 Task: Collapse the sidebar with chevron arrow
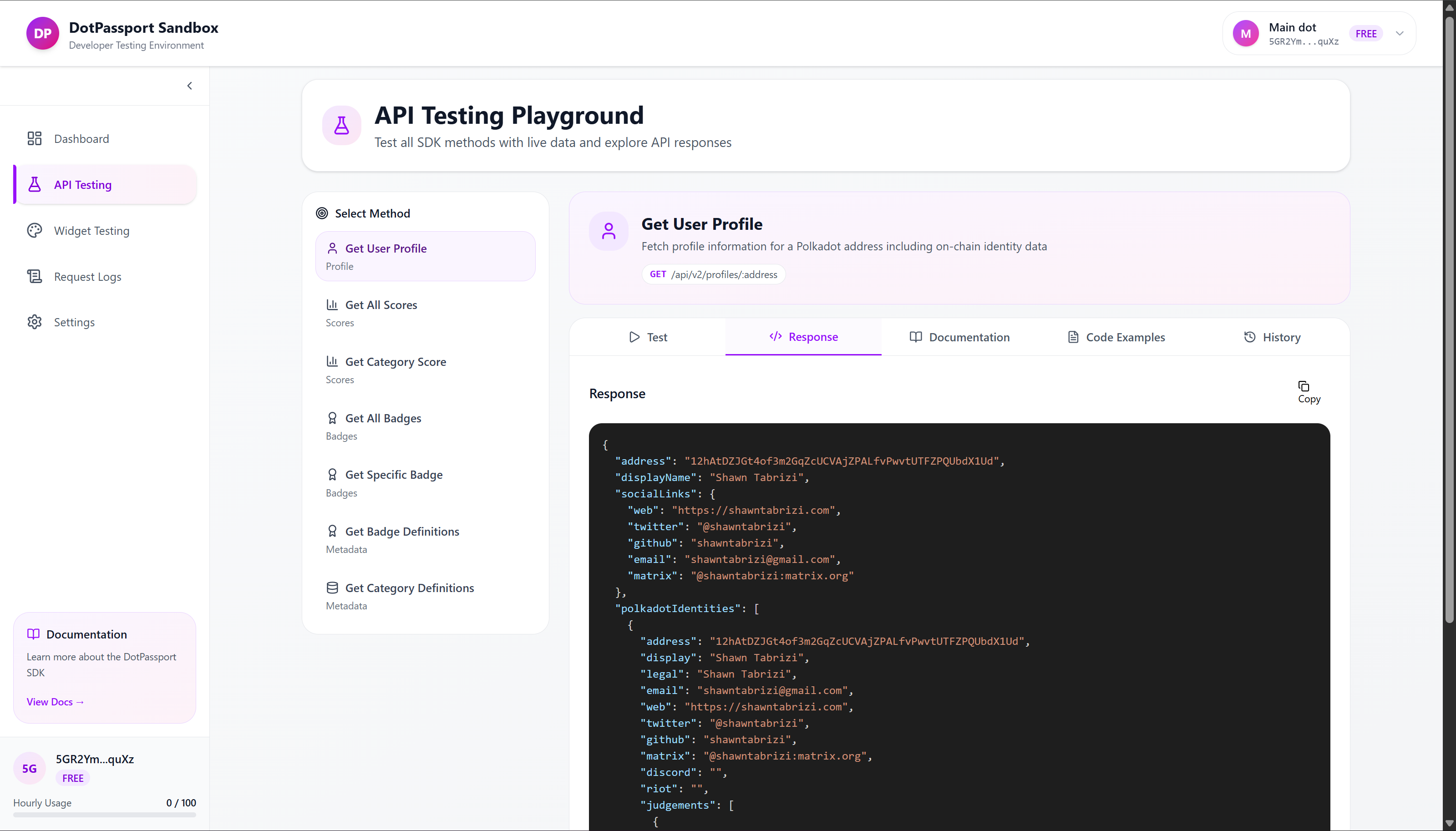tap(189, 86)
